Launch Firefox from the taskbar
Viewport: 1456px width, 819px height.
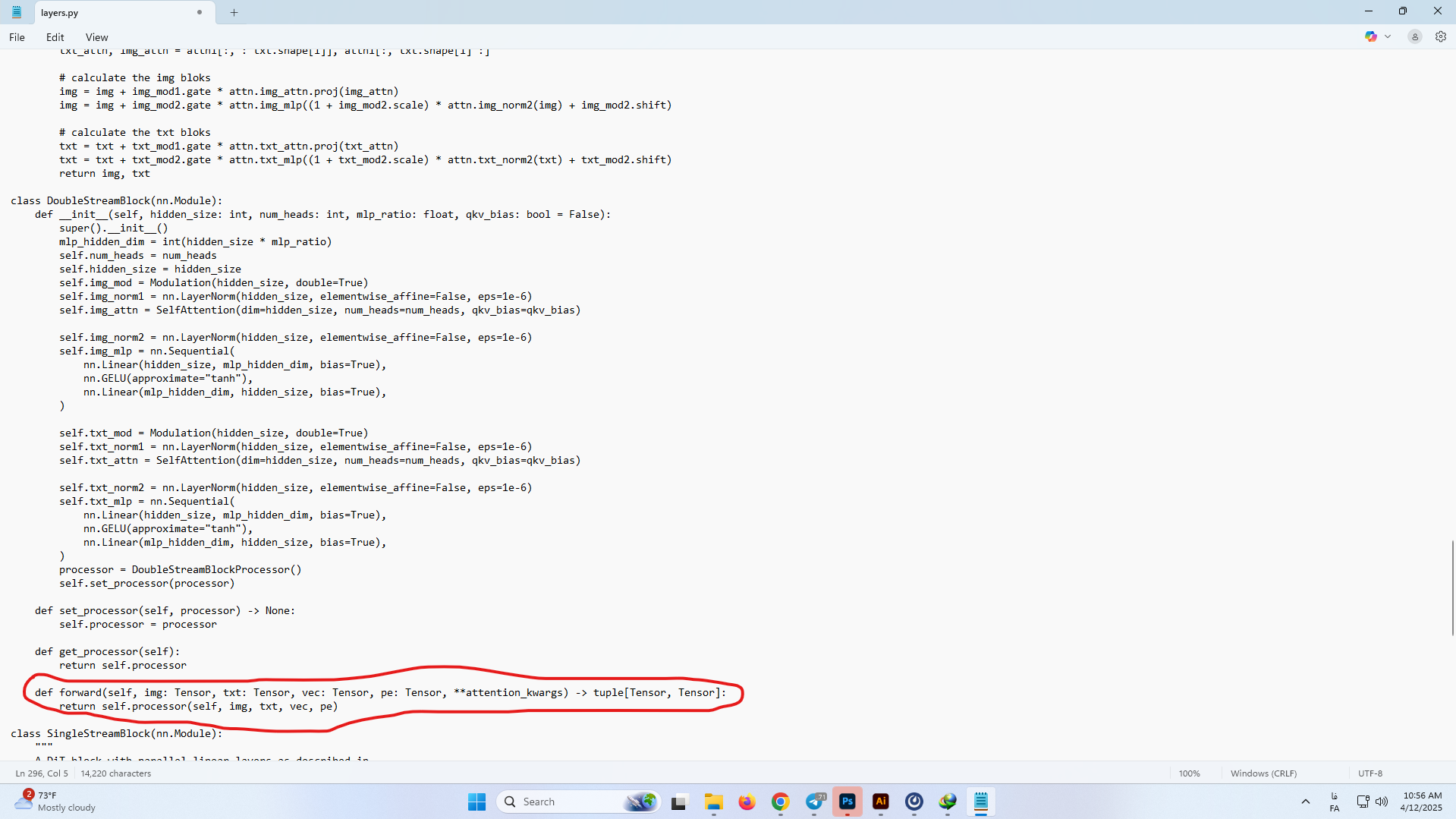point(747,802)
